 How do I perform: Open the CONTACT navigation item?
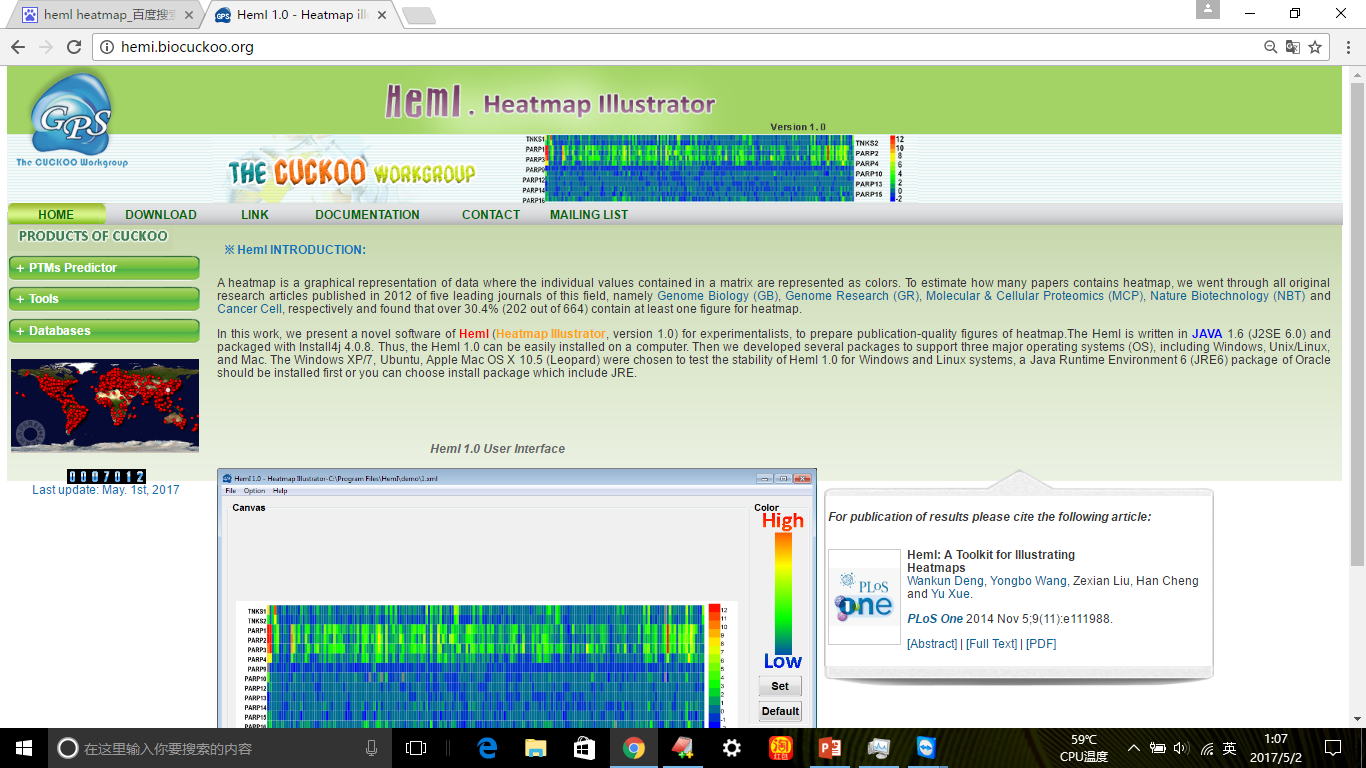(x=490, y=214)
